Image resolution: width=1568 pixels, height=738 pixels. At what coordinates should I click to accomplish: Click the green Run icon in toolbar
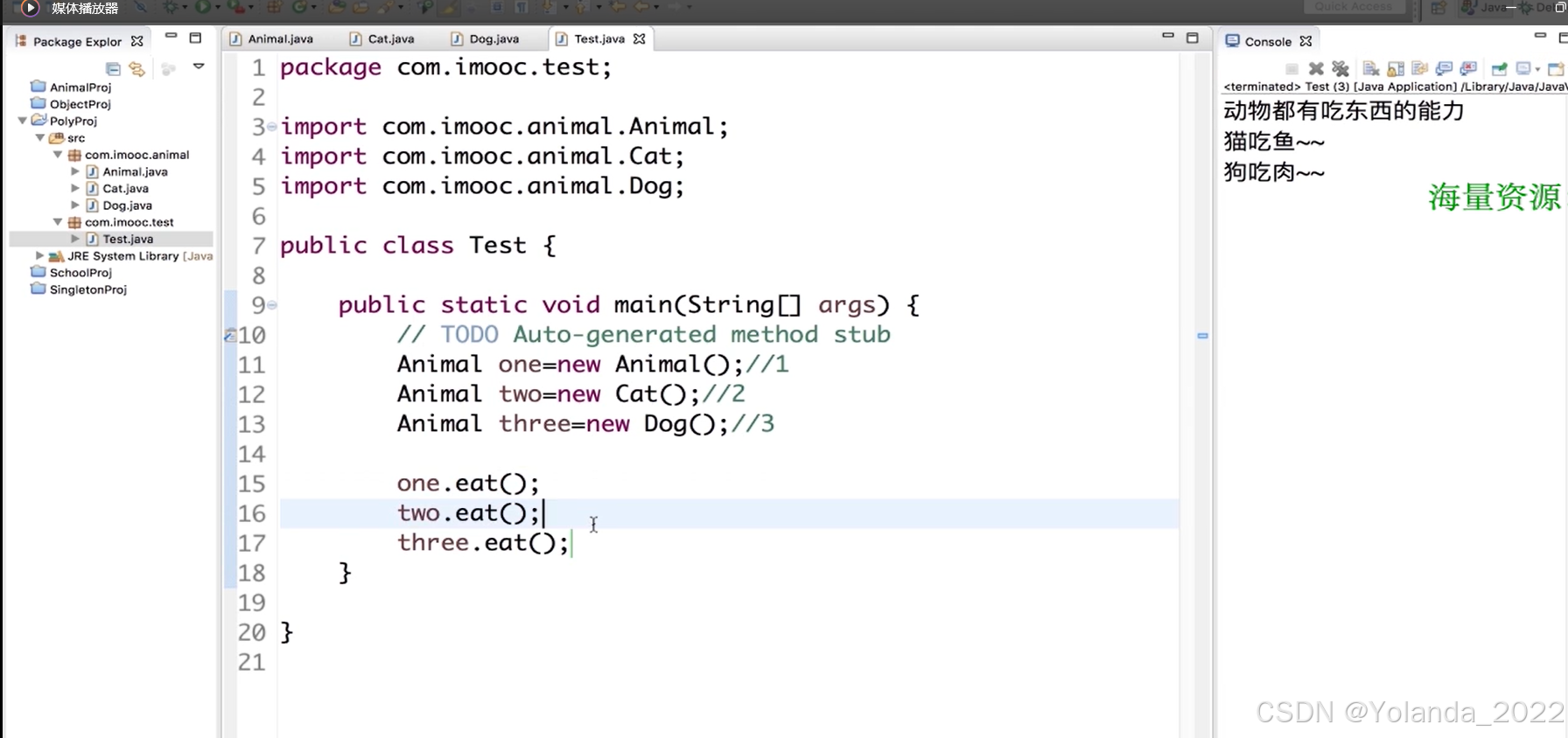[x=202, y=7]
